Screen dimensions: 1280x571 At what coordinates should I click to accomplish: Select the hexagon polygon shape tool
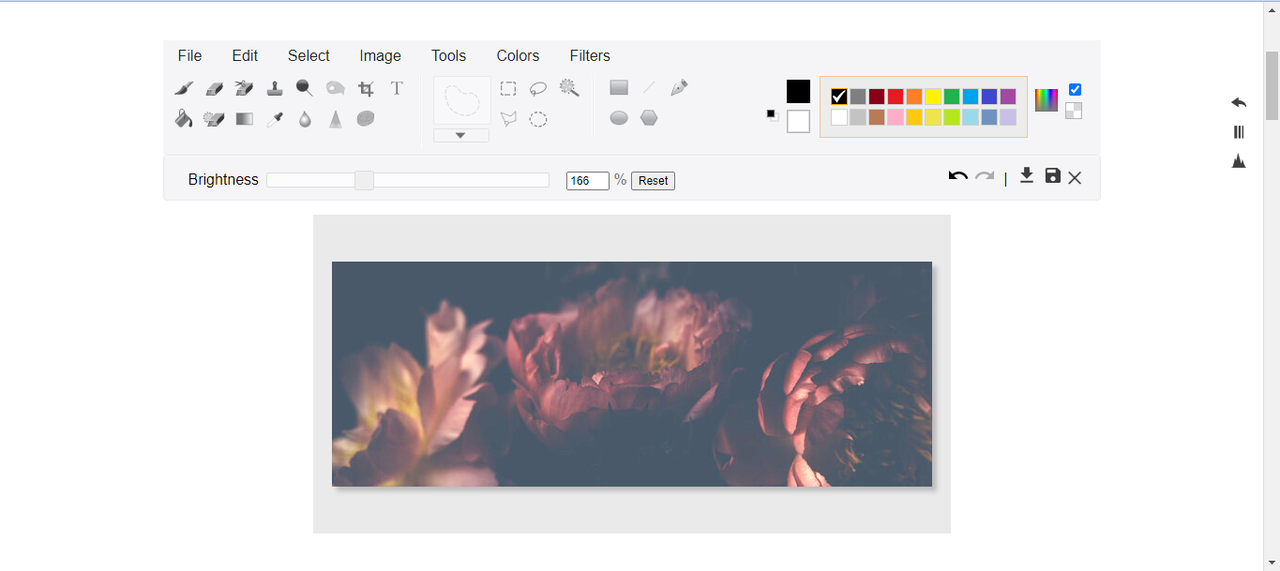click(x=649, y=118)
